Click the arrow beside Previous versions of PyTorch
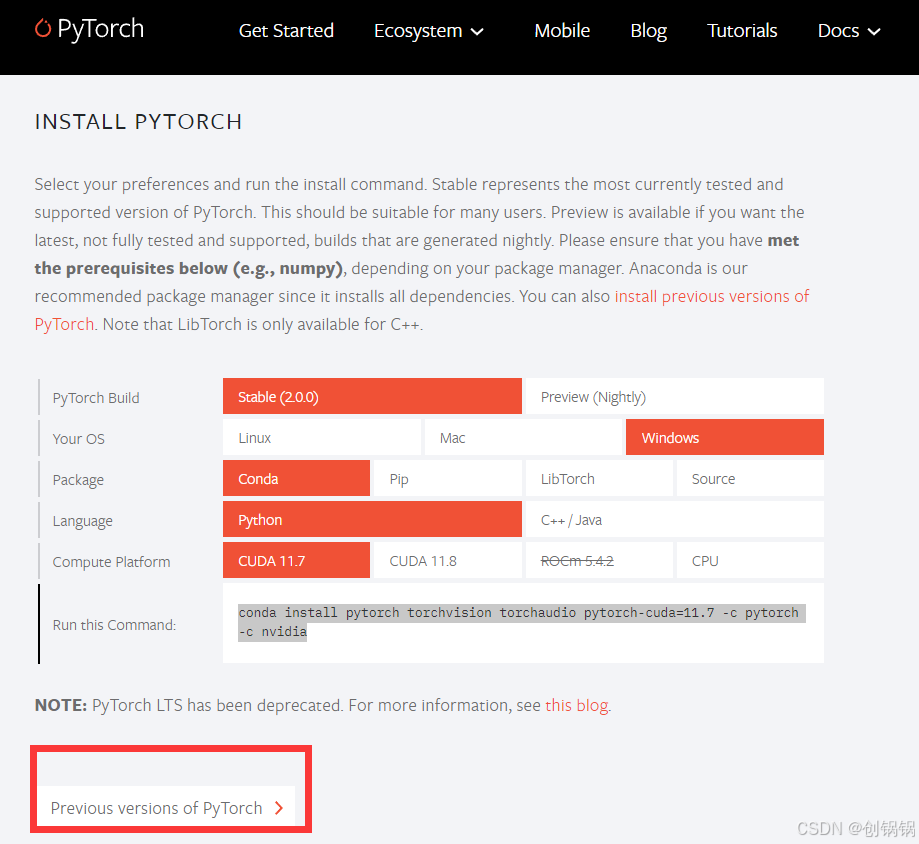The height and width of the screenshot is (844, 919). tap(278, 808)
